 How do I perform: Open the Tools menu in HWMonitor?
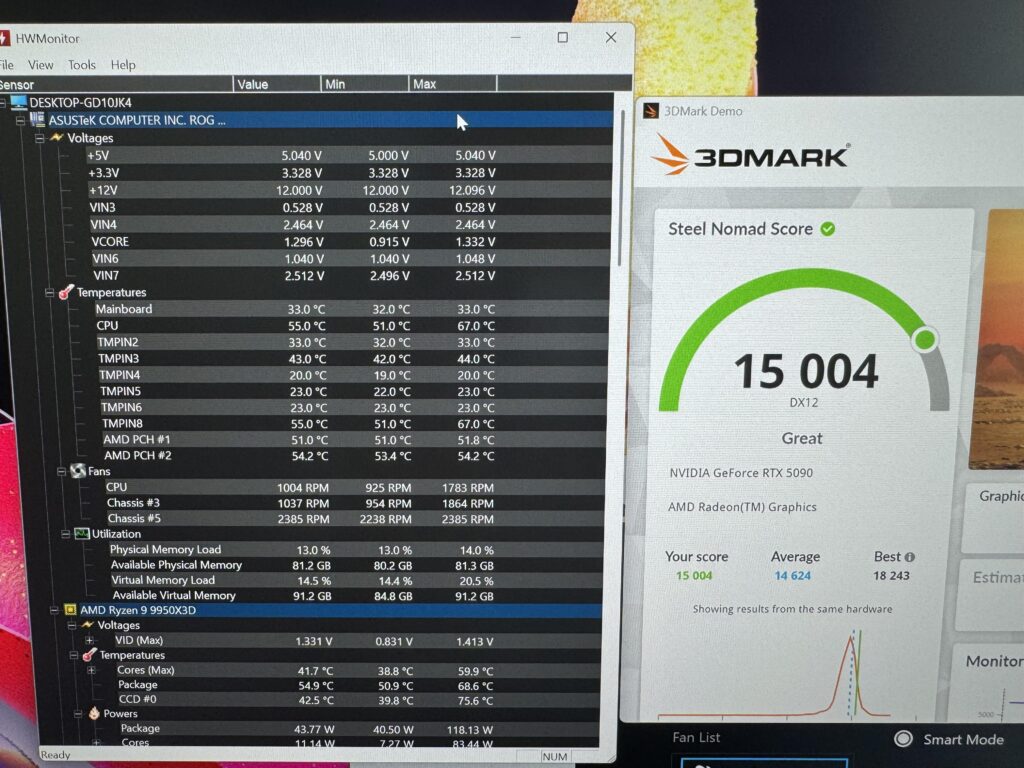point(82,65)
